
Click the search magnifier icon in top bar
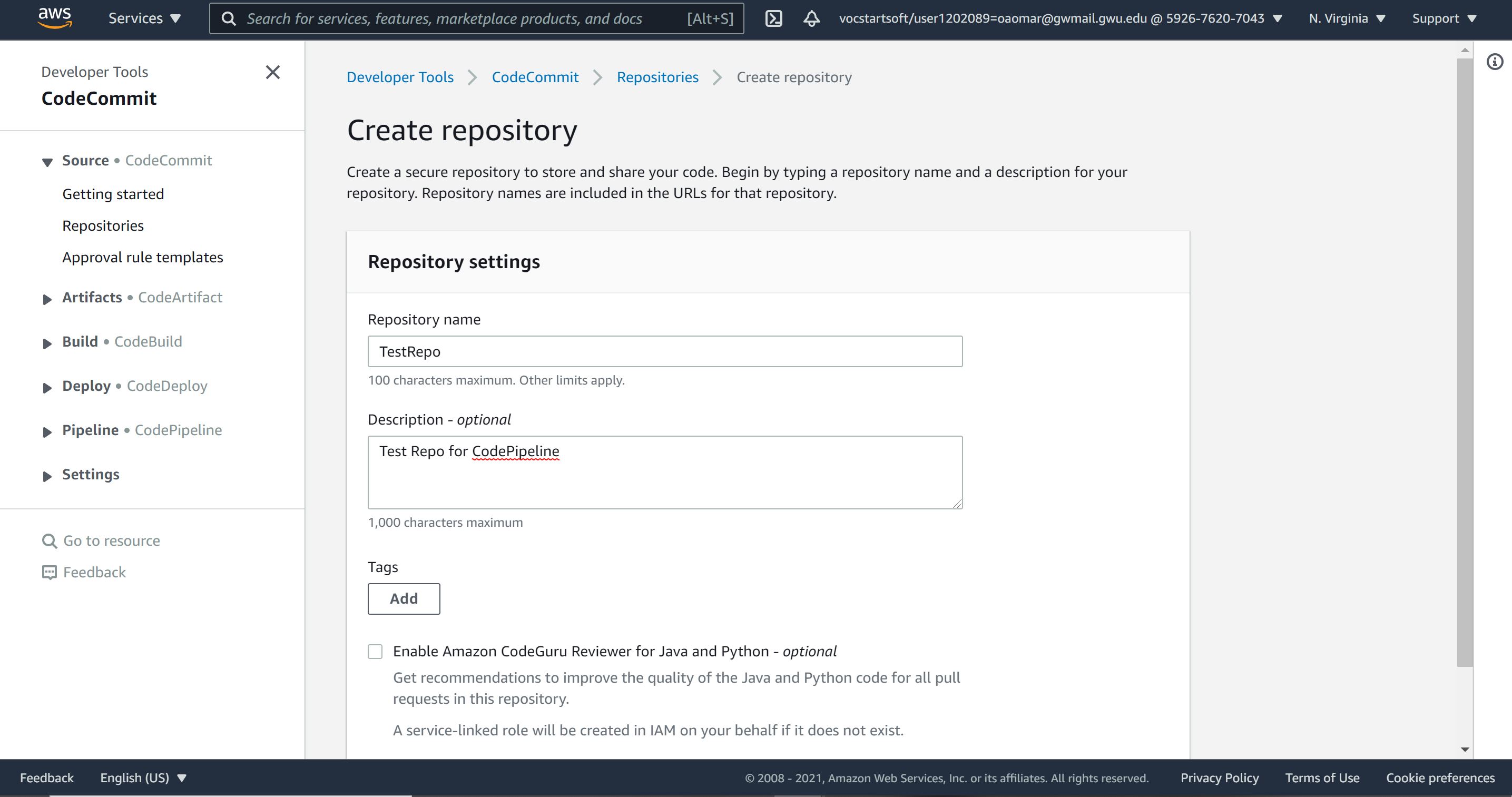(229, 19)
